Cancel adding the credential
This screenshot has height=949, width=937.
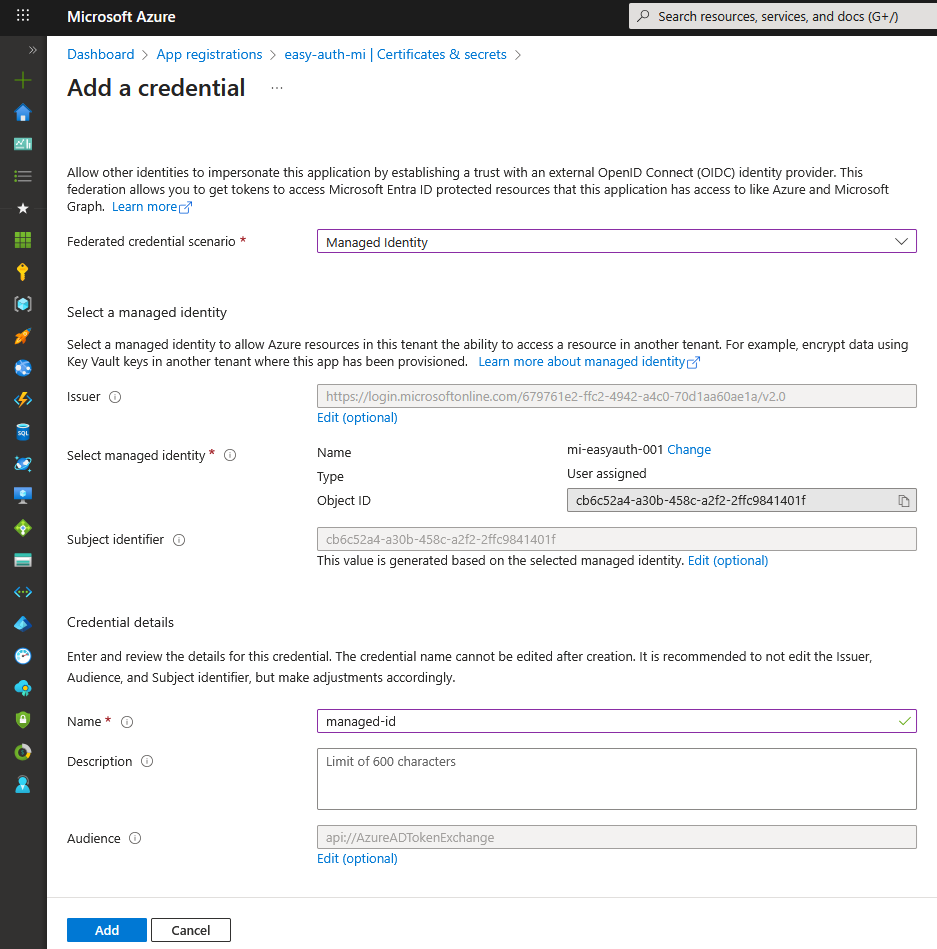click(191, 930)
